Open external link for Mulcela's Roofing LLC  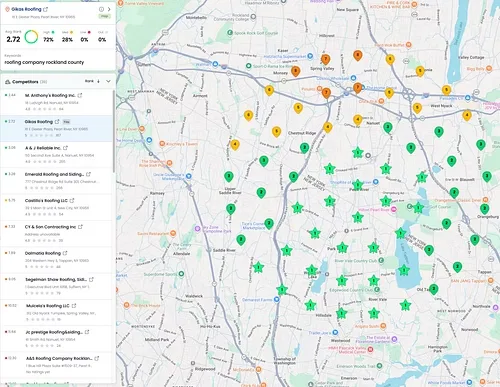(74, 305)
